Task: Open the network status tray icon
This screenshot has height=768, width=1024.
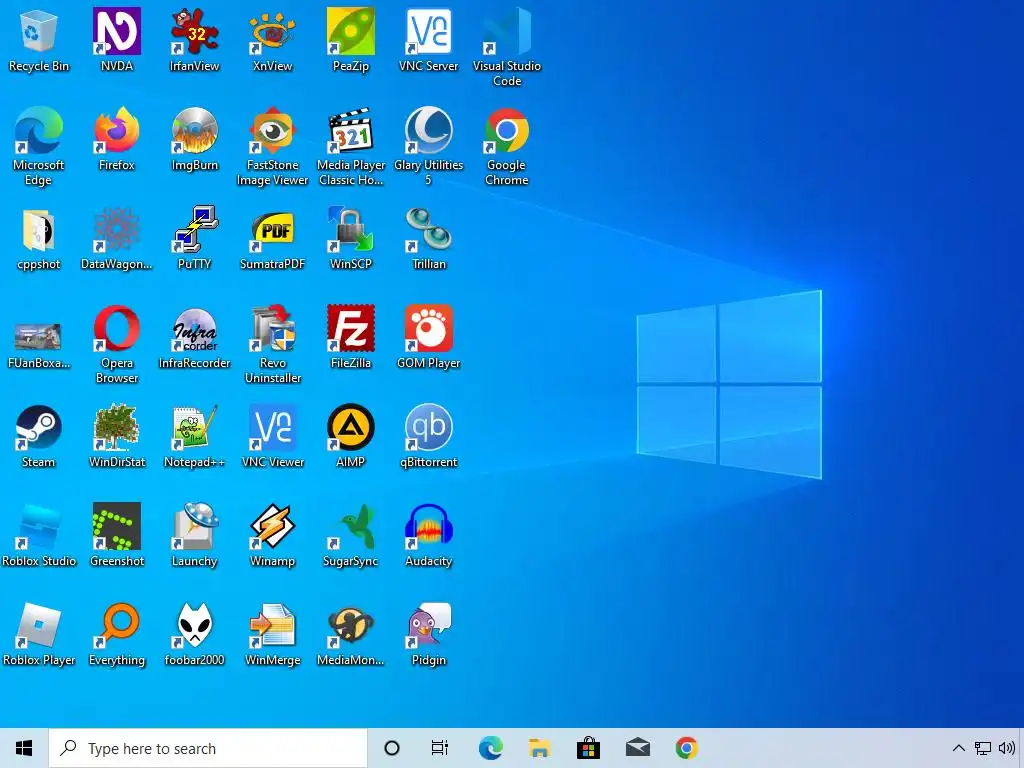Action: pyautogui.click(x=983, y=748)
